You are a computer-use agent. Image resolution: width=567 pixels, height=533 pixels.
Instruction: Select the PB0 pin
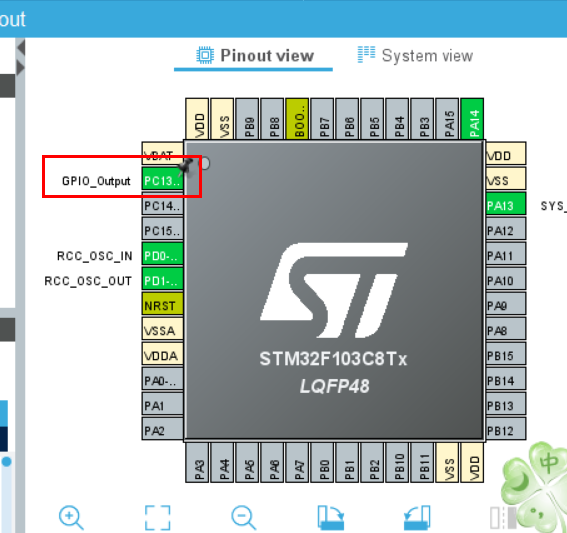[322, 462]
